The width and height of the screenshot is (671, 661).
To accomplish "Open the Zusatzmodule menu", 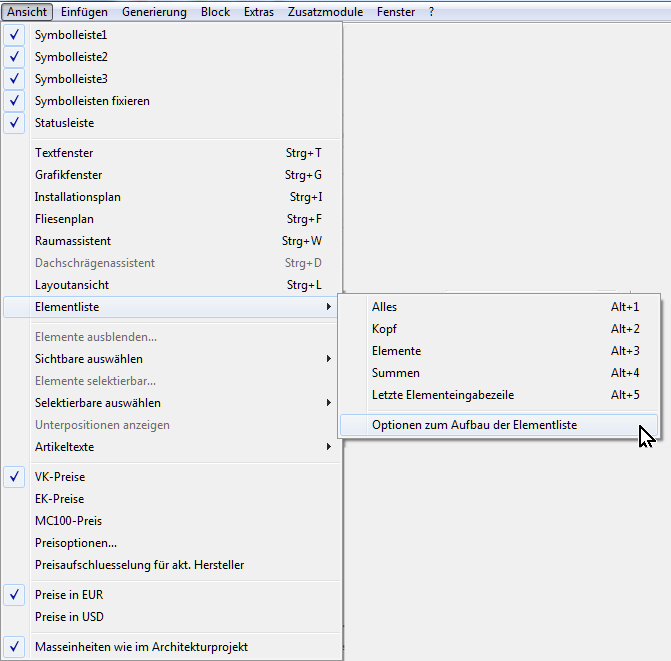I will [325, 12].
